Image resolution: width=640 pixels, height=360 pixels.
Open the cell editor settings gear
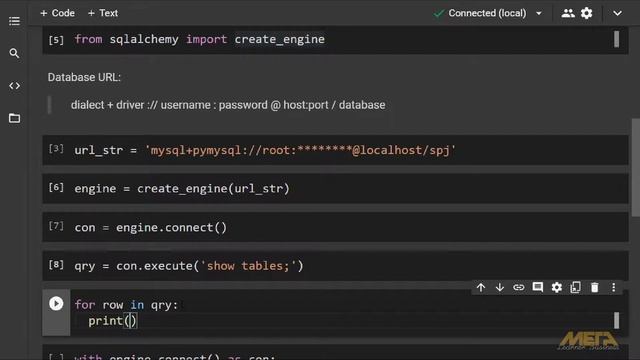pyautogui.click(x=557, y=287)
